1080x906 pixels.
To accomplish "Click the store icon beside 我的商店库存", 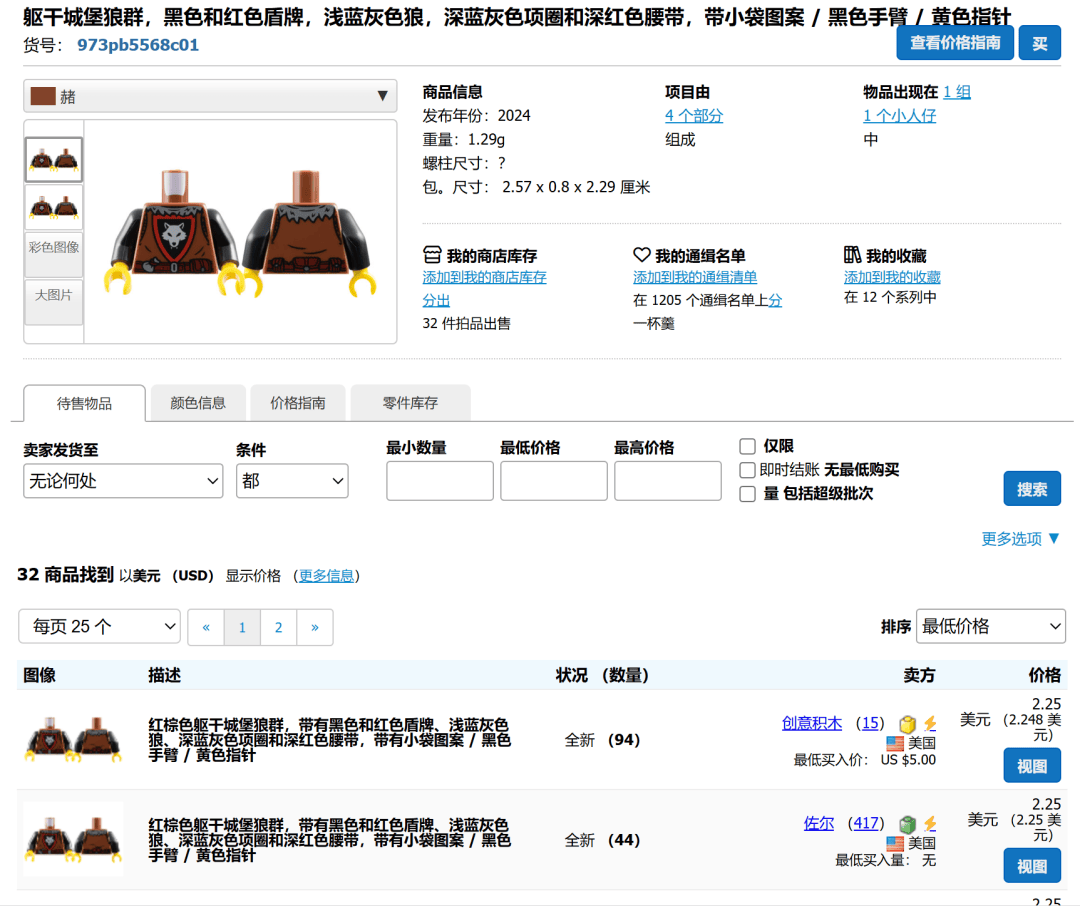I will click(432, 255).
